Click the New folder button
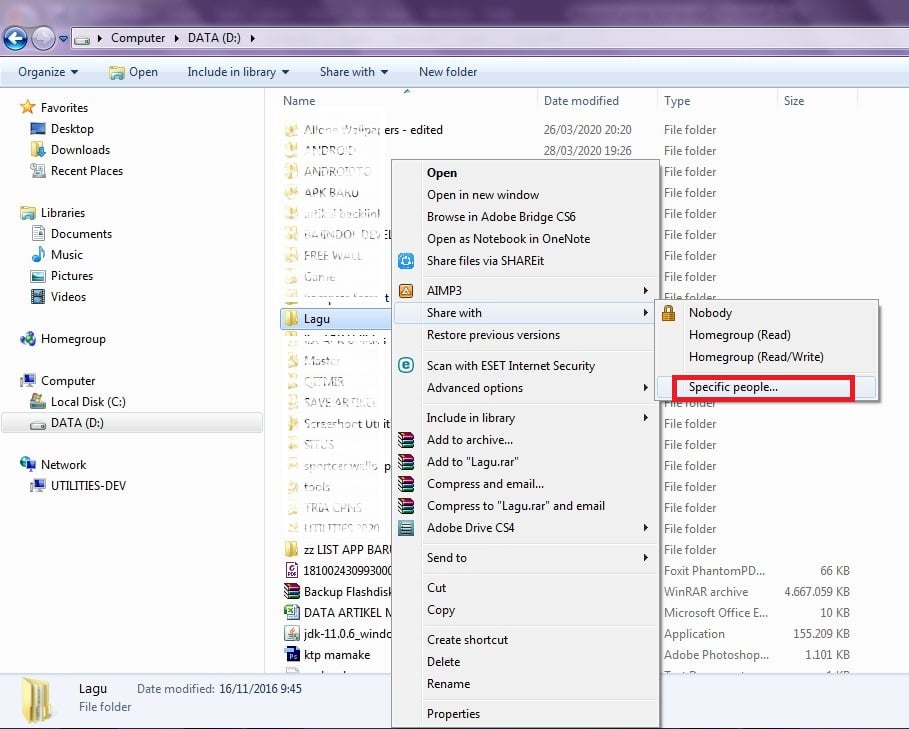This screenshot has height=729, width=909. pos(448,72)
